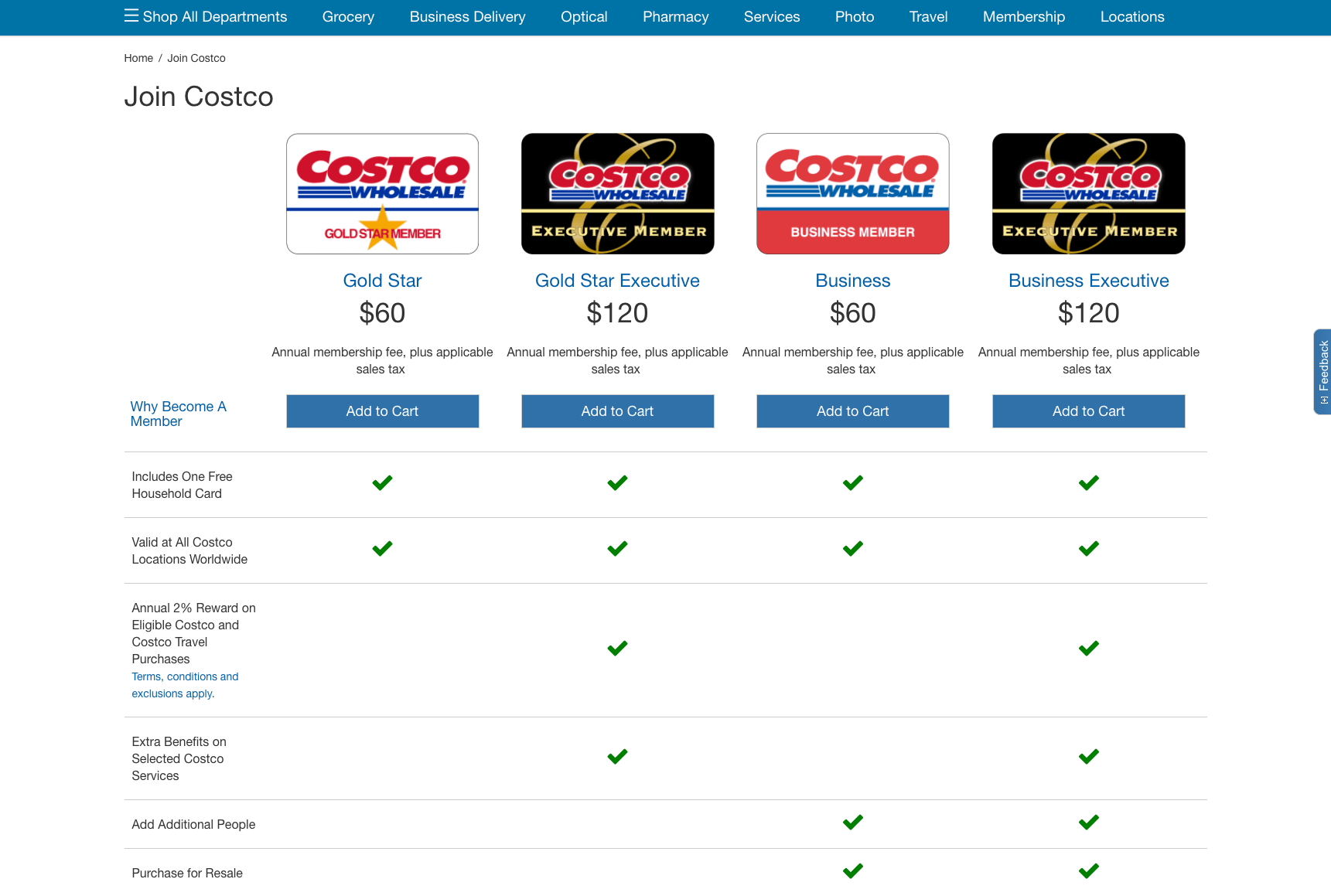The image size is (1331, 896).
Task: Add Gold Star membership to cart
Action: (x=382, y=411)
